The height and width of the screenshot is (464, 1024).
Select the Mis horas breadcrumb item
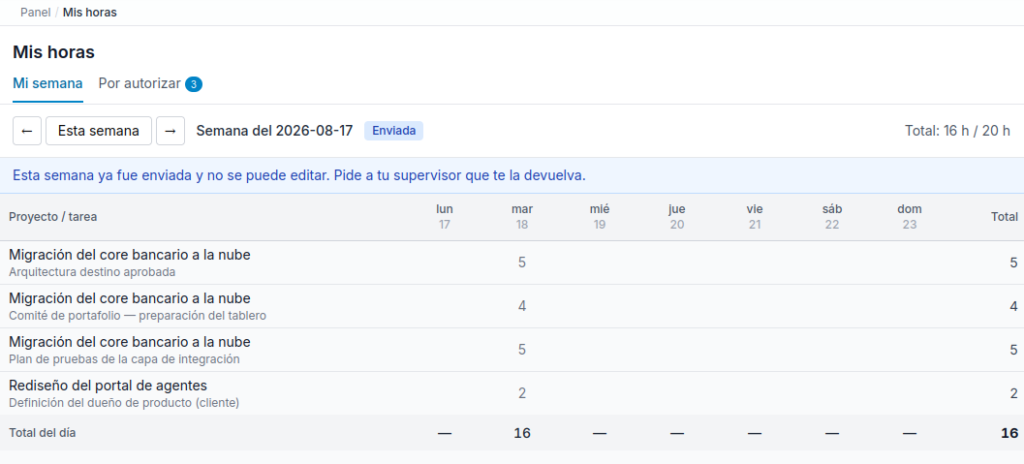click(90, 12)
